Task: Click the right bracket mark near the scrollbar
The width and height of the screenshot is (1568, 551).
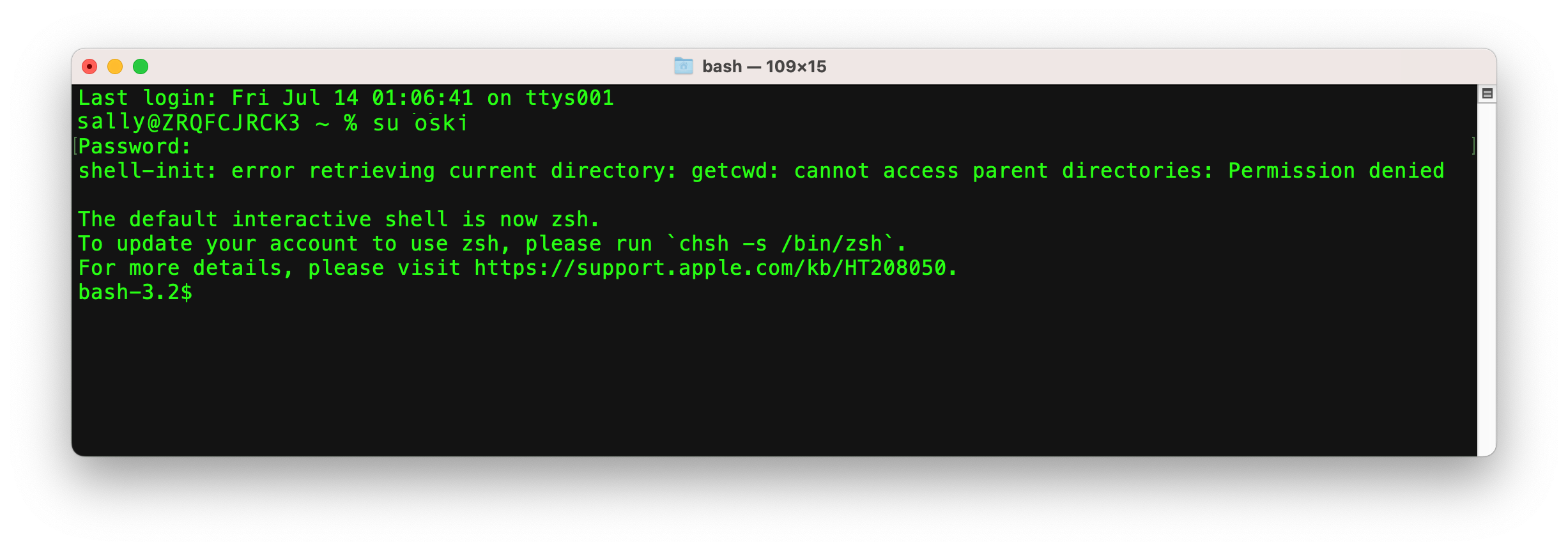Action: coord(1473,146)
